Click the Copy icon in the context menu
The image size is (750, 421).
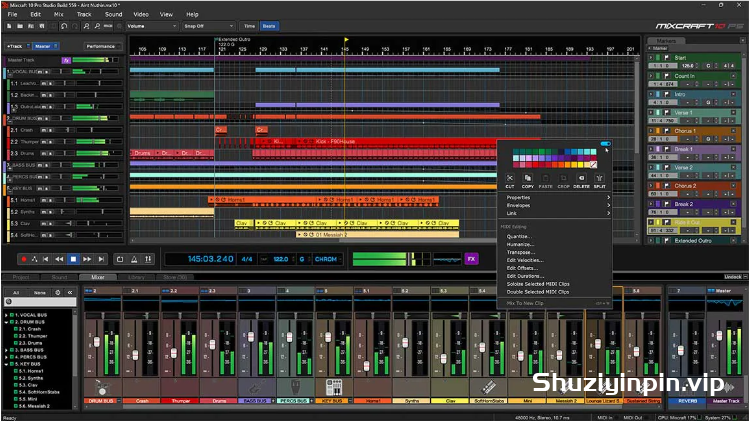(x=528, y=178)
